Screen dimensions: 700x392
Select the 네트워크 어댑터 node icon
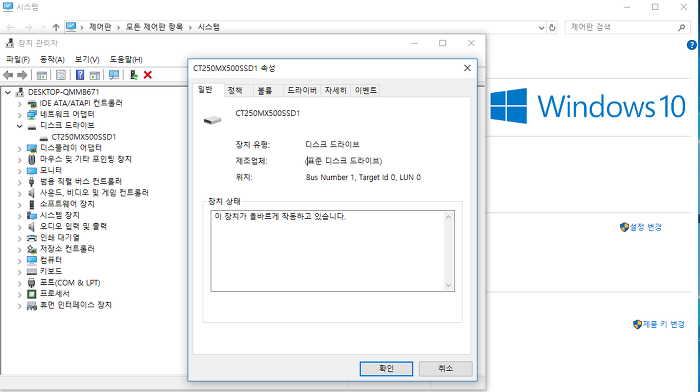(32, 115)
